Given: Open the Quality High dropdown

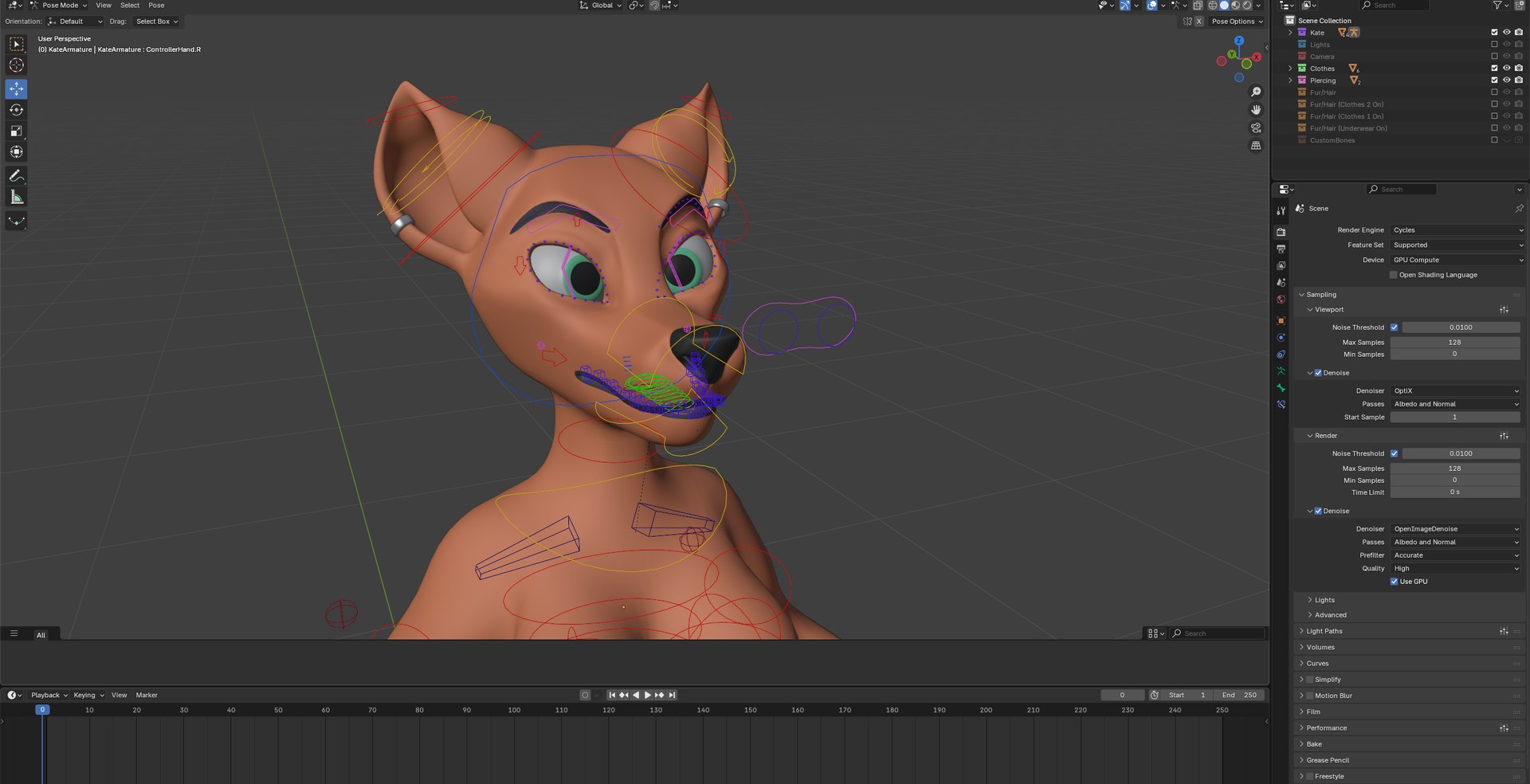Looking at the screenshot, I should (1455, 569).
